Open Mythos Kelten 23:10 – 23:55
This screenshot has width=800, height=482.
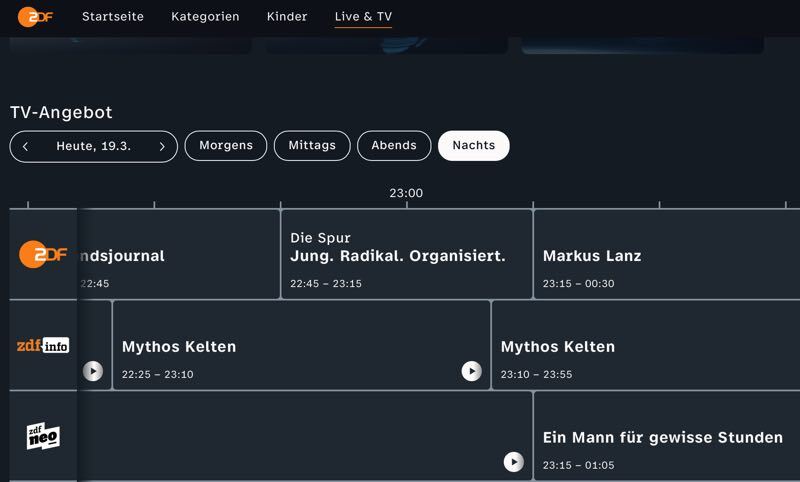pyautogui.click(x=646, y=345)
